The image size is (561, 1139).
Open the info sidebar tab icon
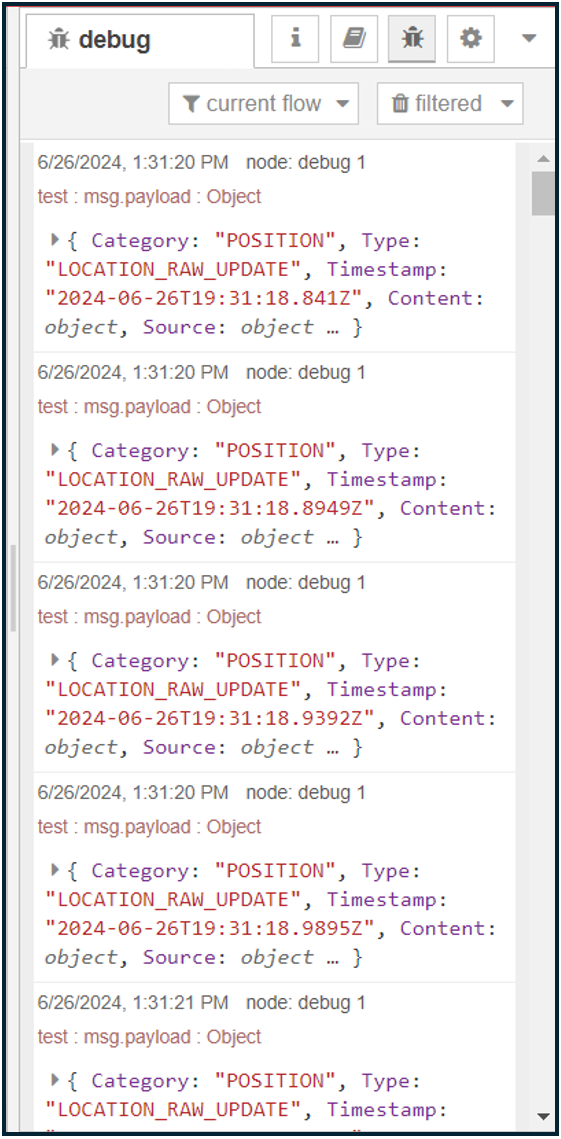tap(295, 38)
